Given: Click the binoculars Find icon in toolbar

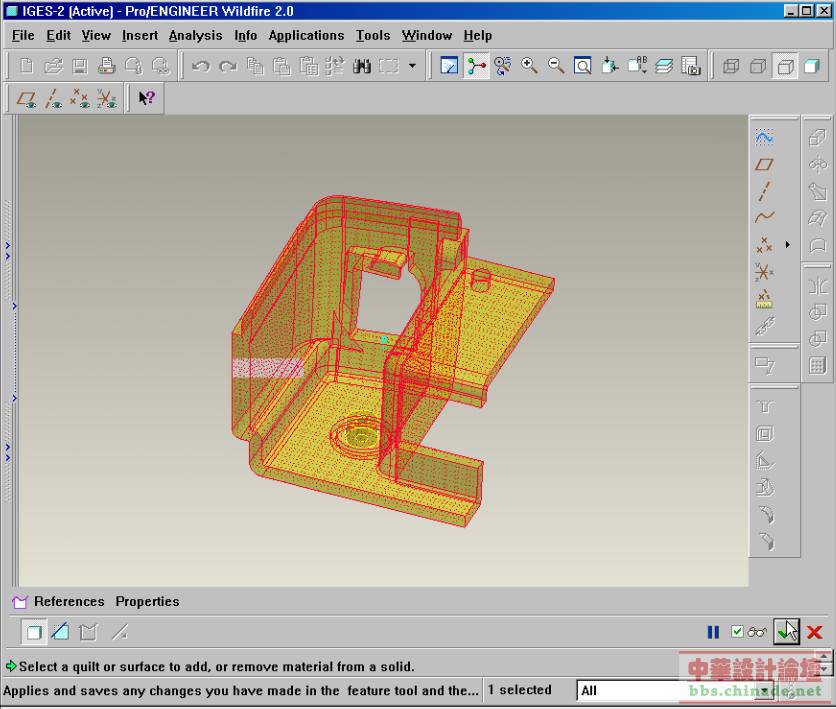Looking at the screenshot, I should coord(362,66).
